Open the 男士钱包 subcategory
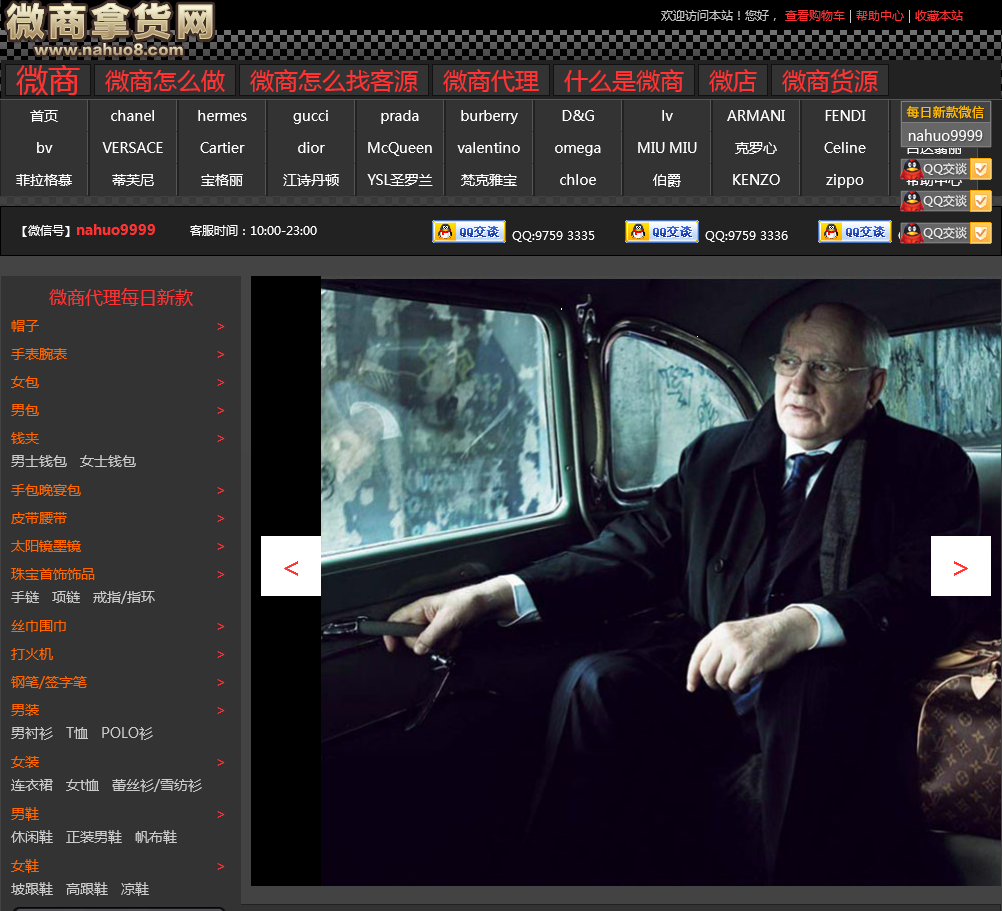This screenshot has width=1002, height=911. point(38,461)
